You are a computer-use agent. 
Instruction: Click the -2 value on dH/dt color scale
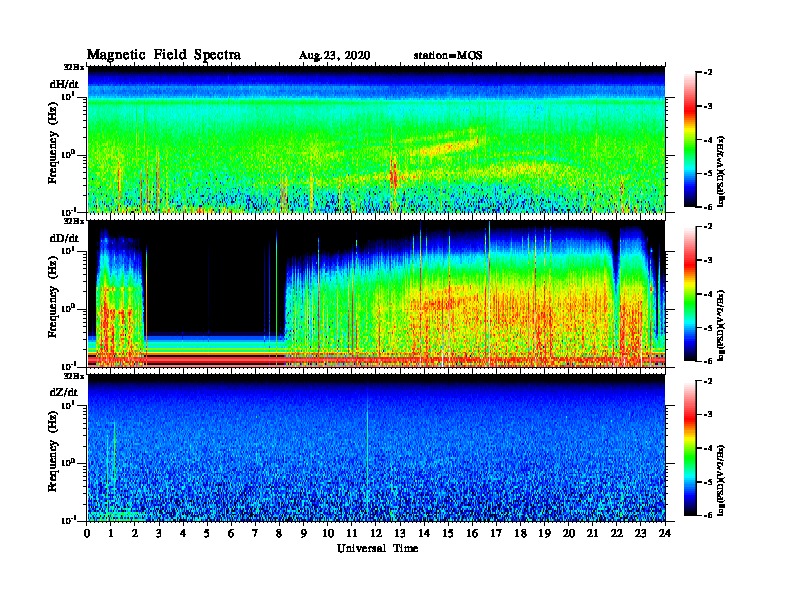coord(708,73)
